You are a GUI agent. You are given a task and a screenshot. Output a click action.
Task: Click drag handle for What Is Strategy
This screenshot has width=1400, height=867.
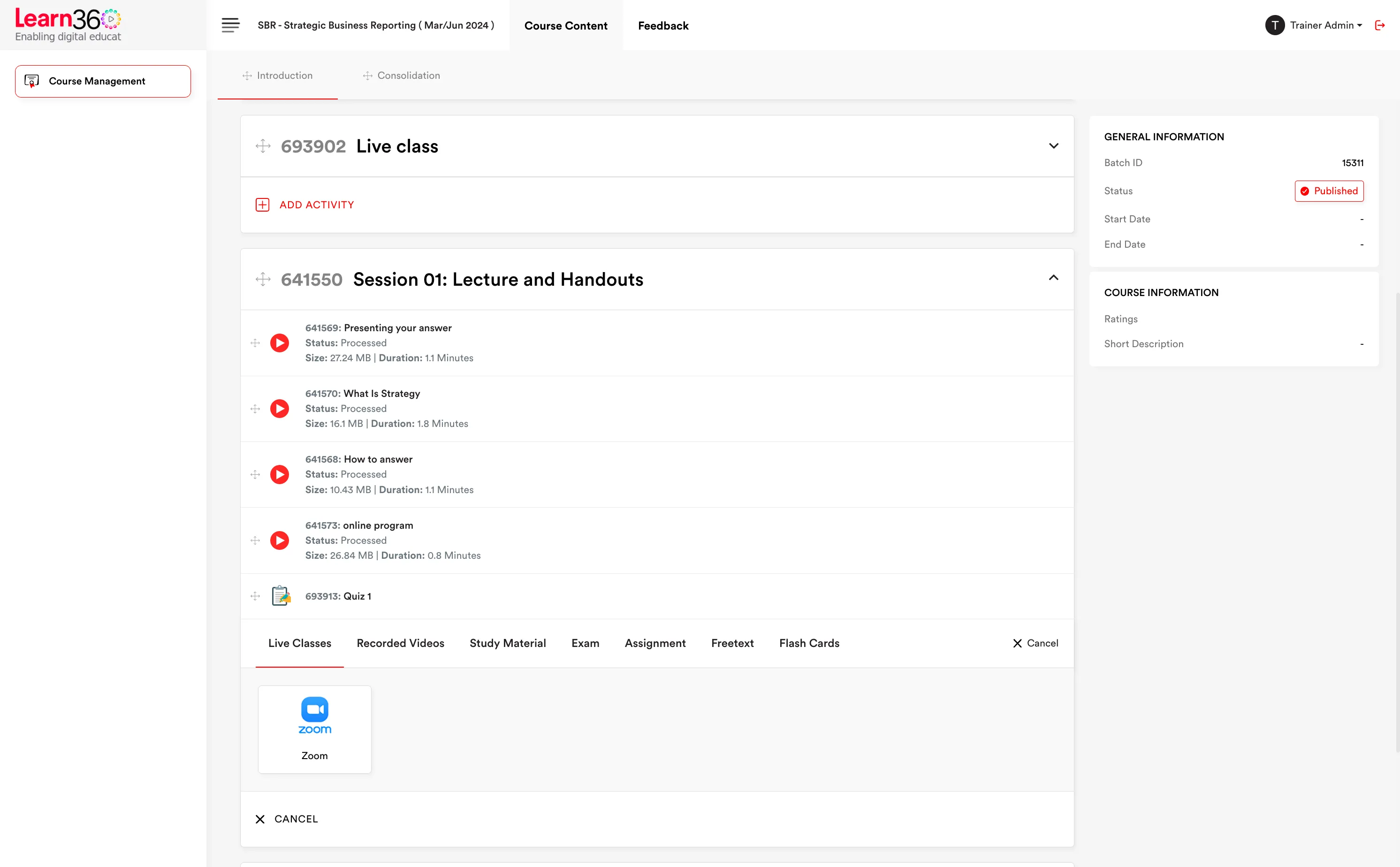coord(255,409)
